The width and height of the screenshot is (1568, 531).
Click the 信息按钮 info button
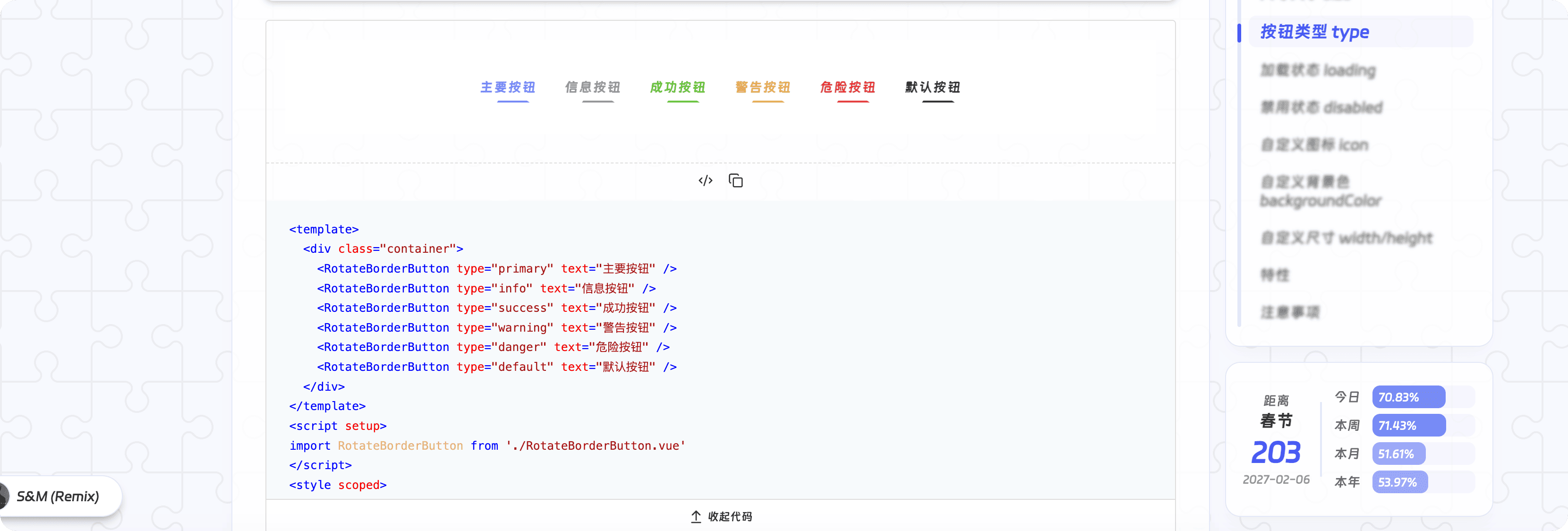[x=592, y=88]
